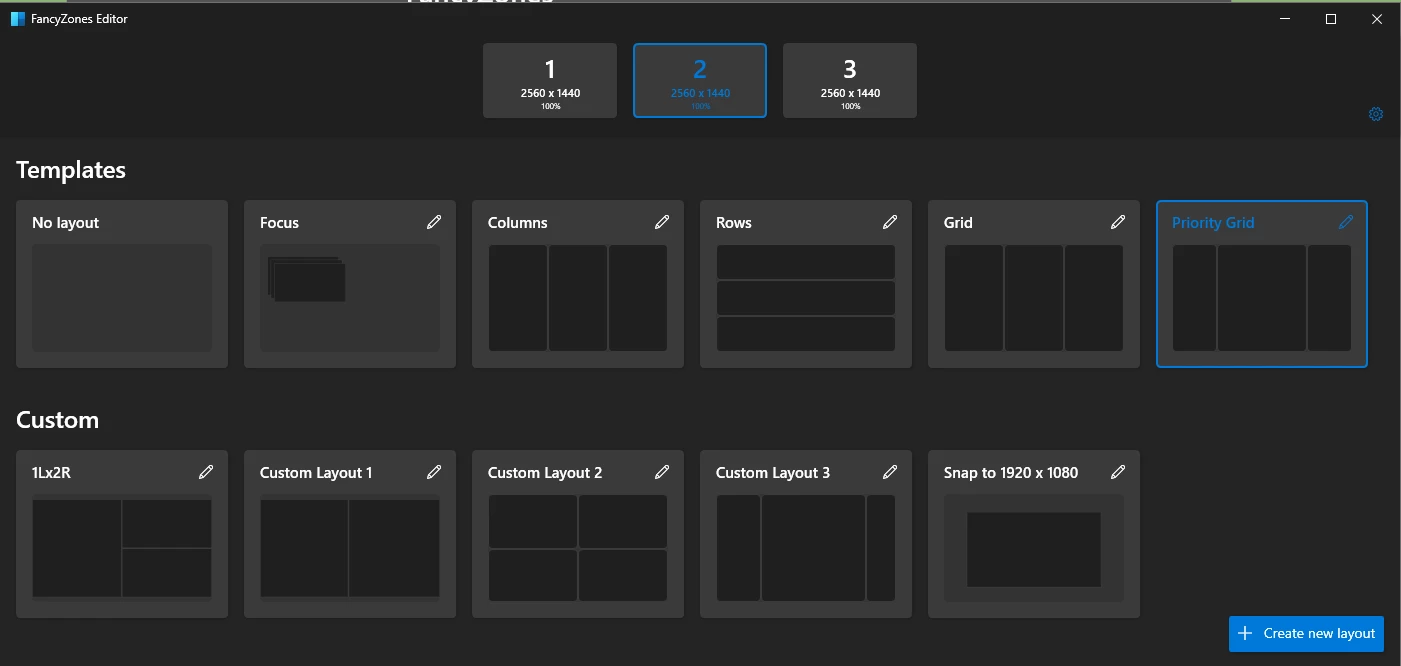Screen dimensions: 1401x666
Task: Close the FancyZones Editor window
Action: click(x=1378, y=19)
